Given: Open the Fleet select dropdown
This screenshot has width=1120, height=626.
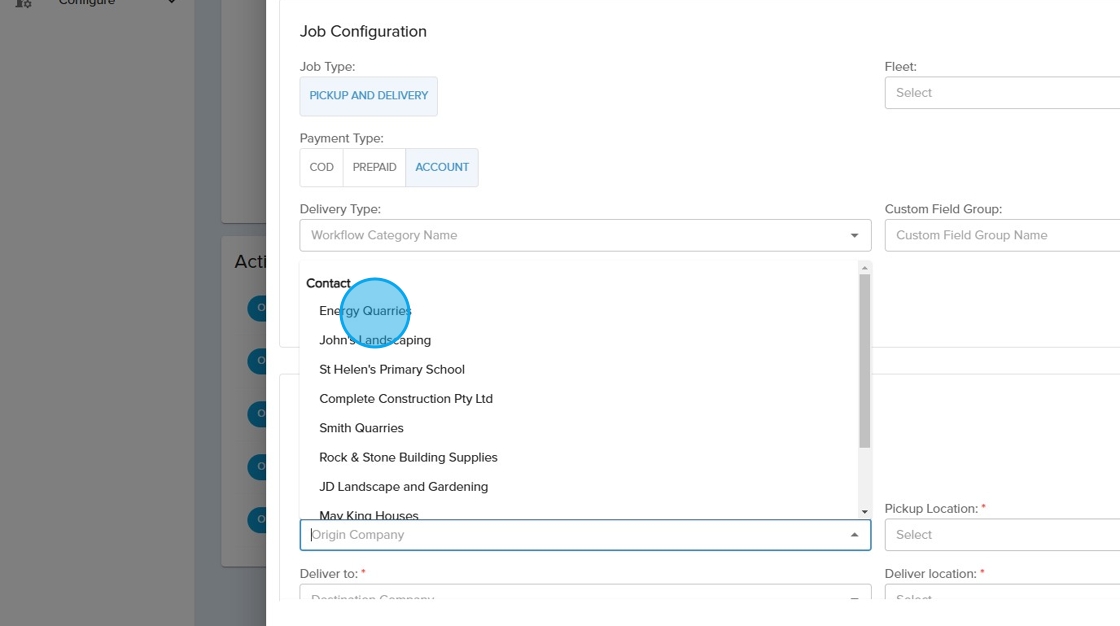Looking at the screenshot, I should point(1000,93).
